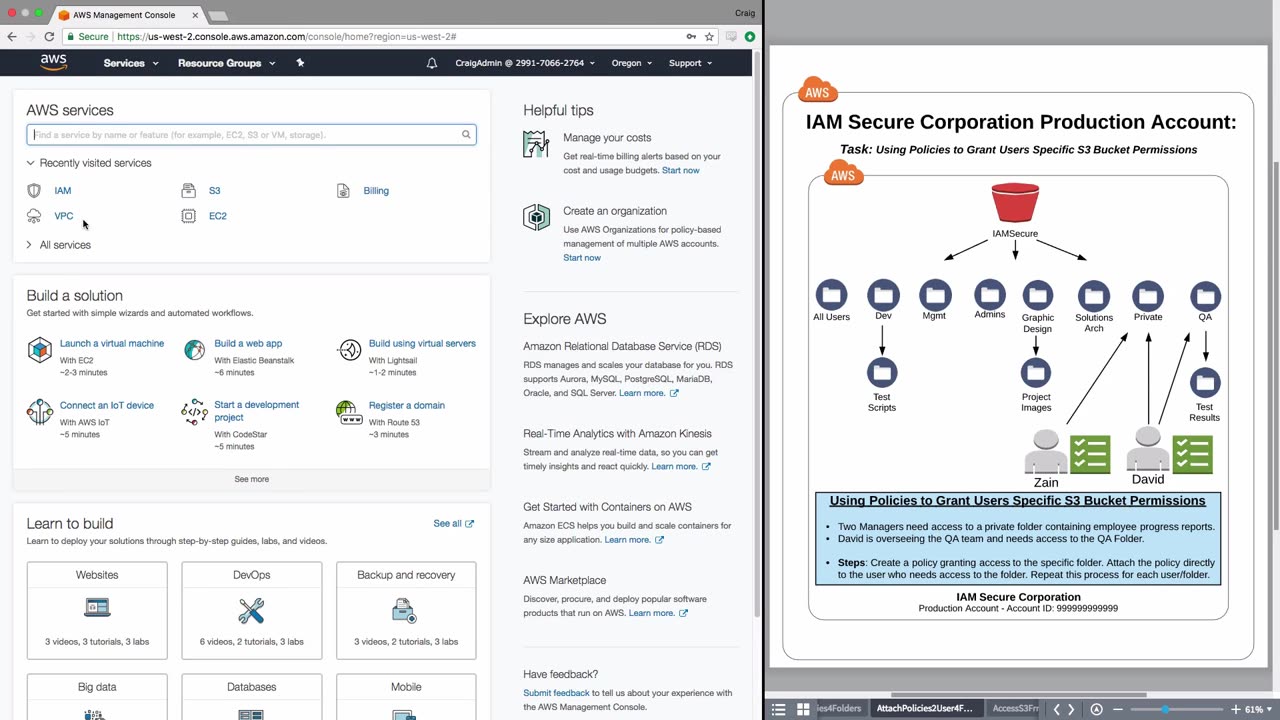Click Start now under Manage your costs

coord(681,170)
